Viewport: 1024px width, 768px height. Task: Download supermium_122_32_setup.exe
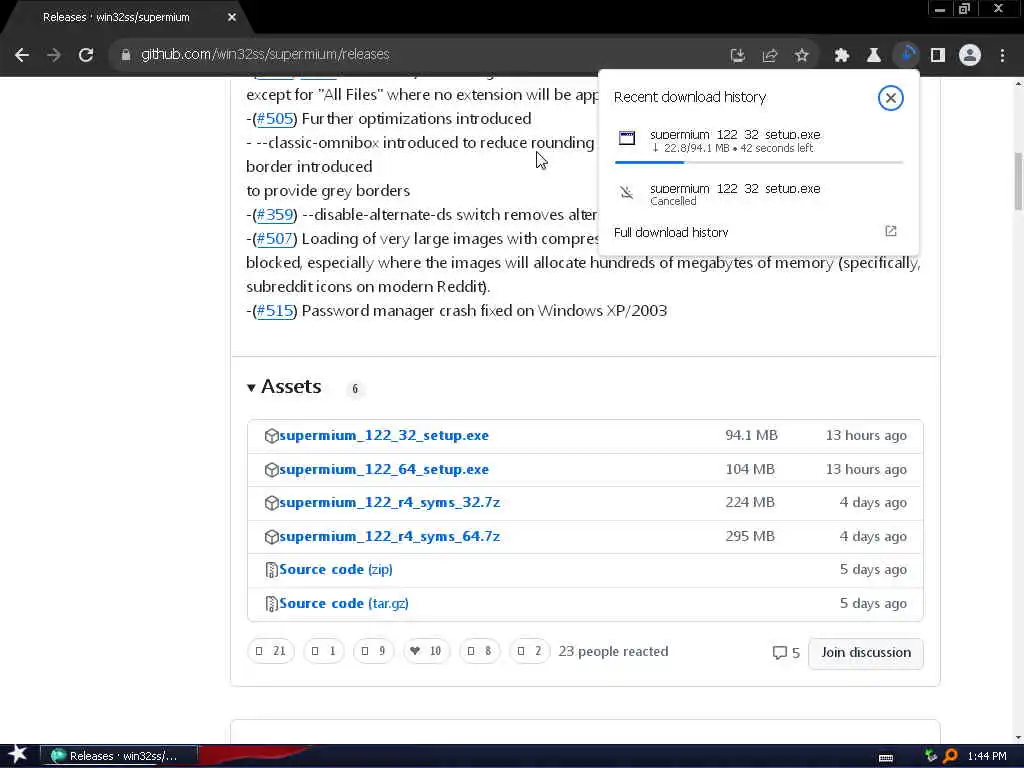tap(384, 436)
